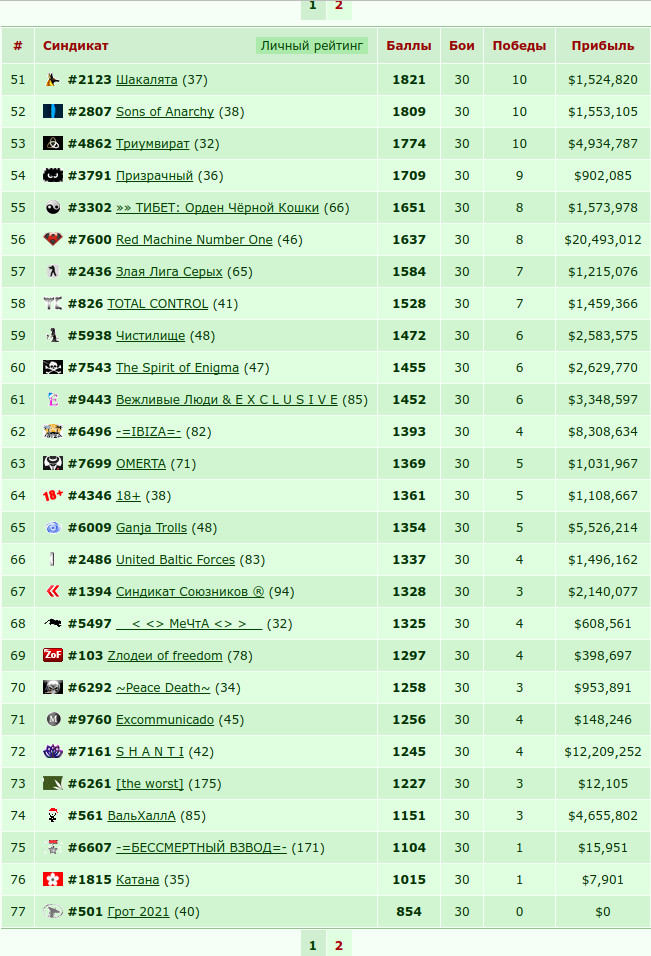Open the Личный рейтинг view
The image size is (651, 956).
coord(312,45)
